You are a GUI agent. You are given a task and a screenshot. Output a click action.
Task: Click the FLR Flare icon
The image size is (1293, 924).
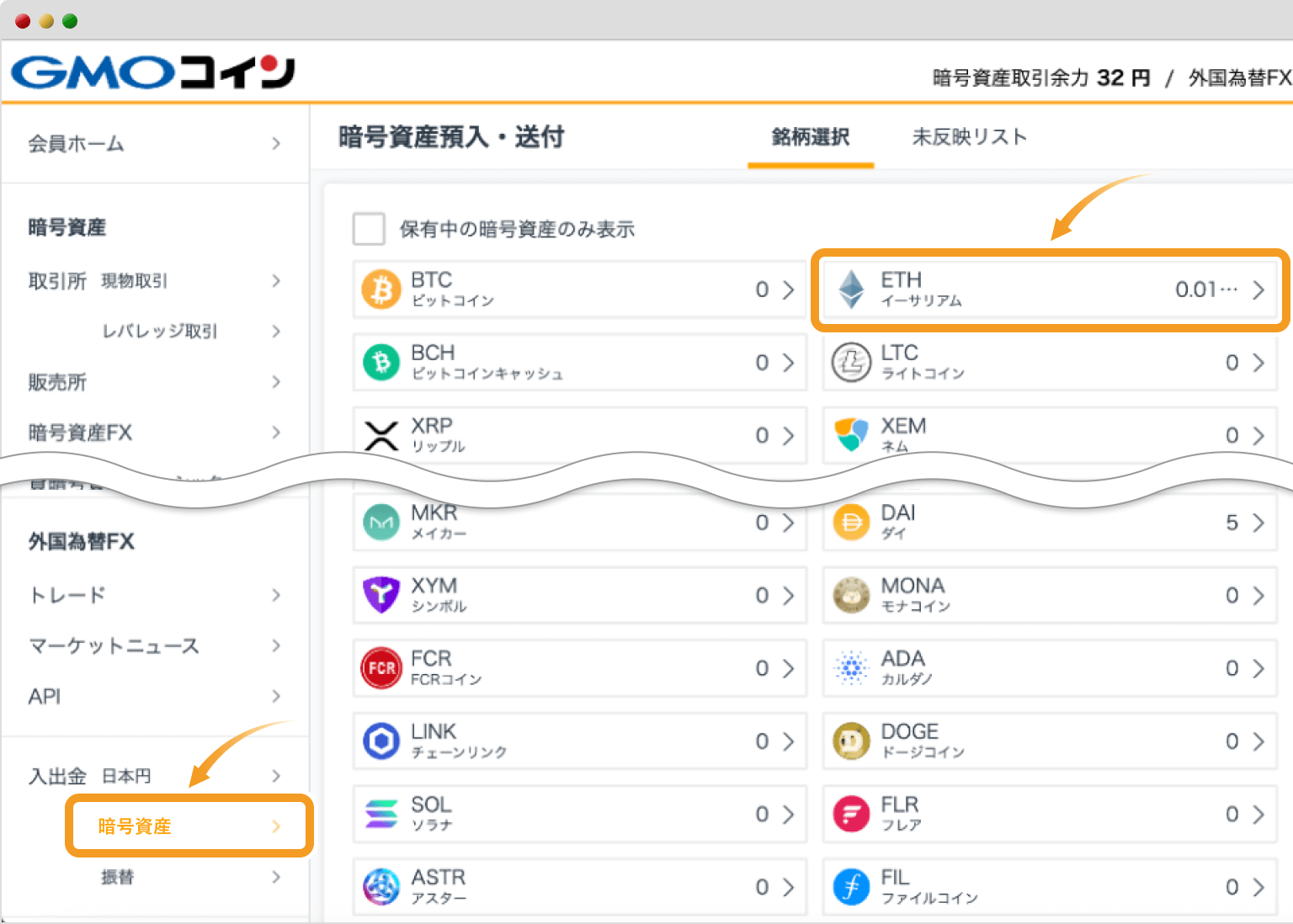tap(851, 814)
